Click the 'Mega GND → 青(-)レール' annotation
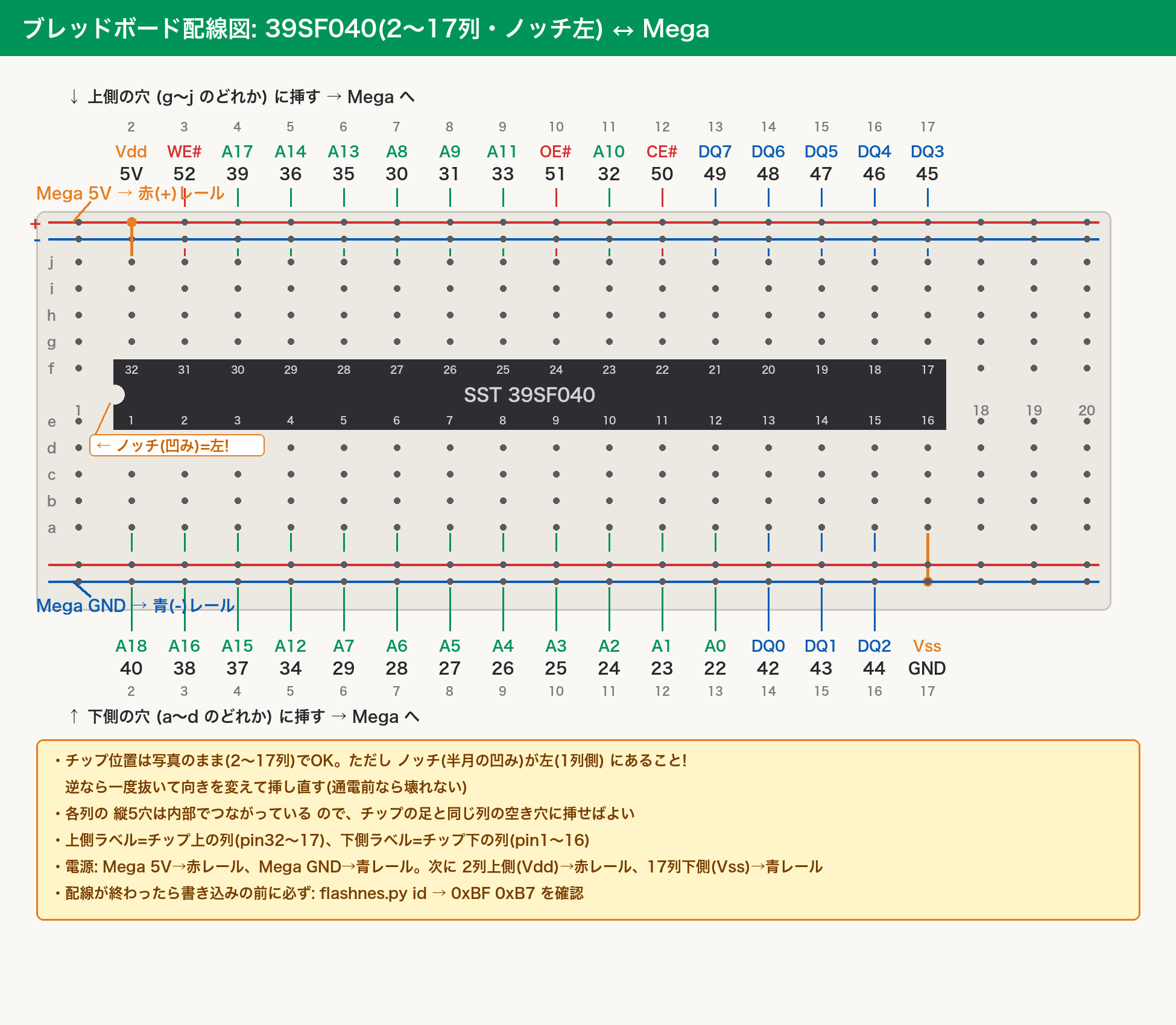Screen dimensions: 1176x1025 coord(135,606)
